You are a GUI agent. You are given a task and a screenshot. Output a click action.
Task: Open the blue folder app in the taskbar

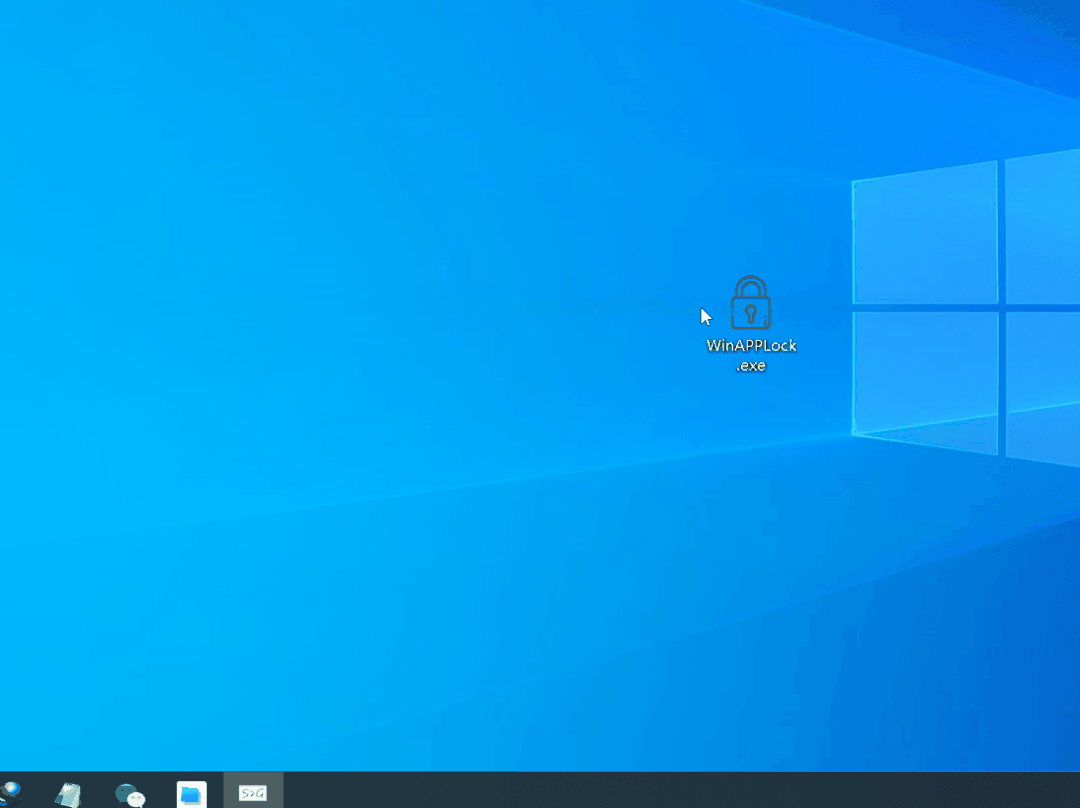click(191, 794)
